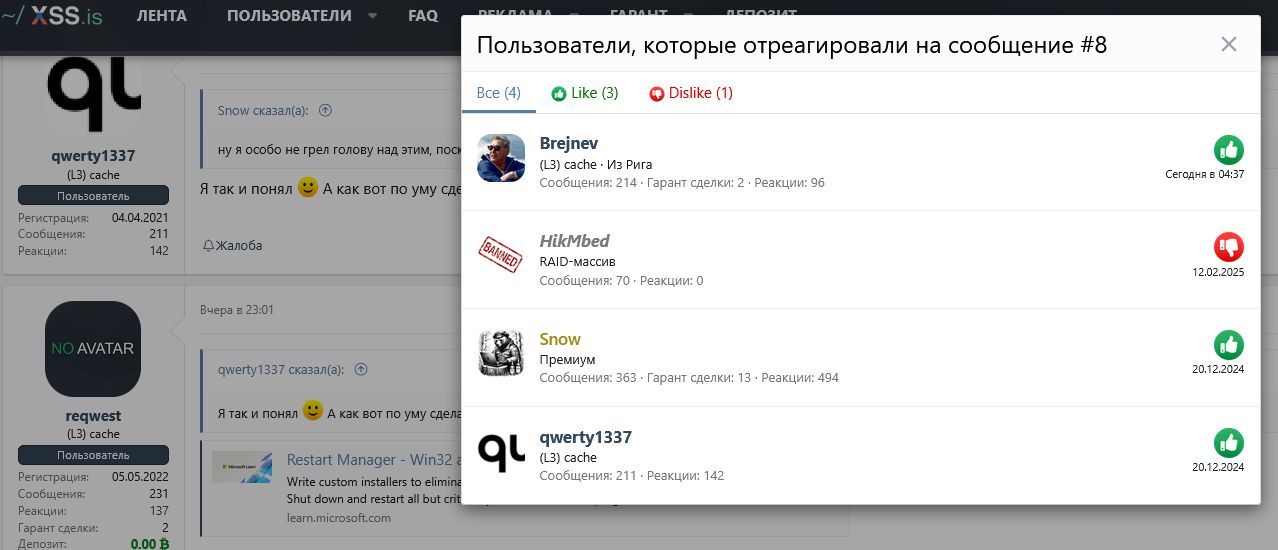Open HikMbed's profile name link
1278x550 pixels.
(x=574, y=241)
